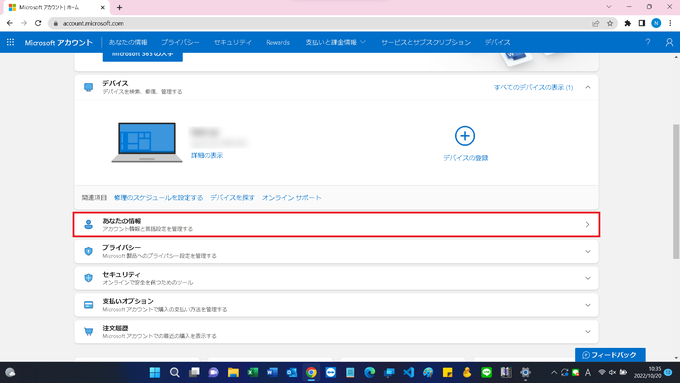Expand the セキュリティ section chevron
Viewport: 680px width, 383px height.
click(x=588, y=278)
